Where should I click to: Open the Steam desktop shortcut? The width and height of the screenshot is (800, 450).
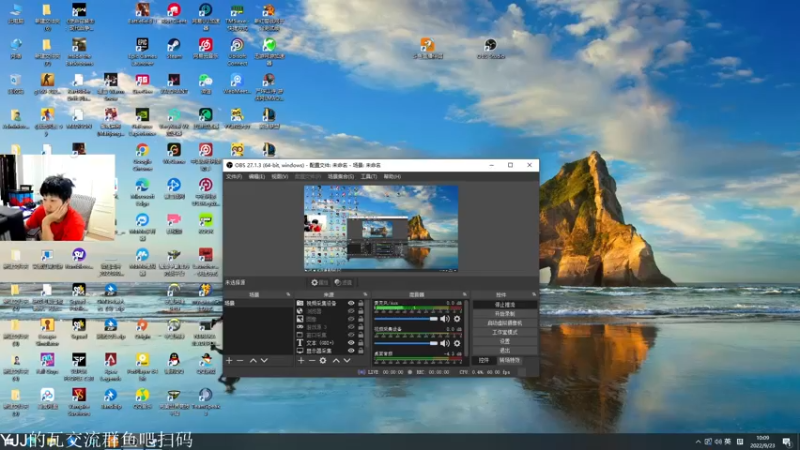tap(174, 48)
